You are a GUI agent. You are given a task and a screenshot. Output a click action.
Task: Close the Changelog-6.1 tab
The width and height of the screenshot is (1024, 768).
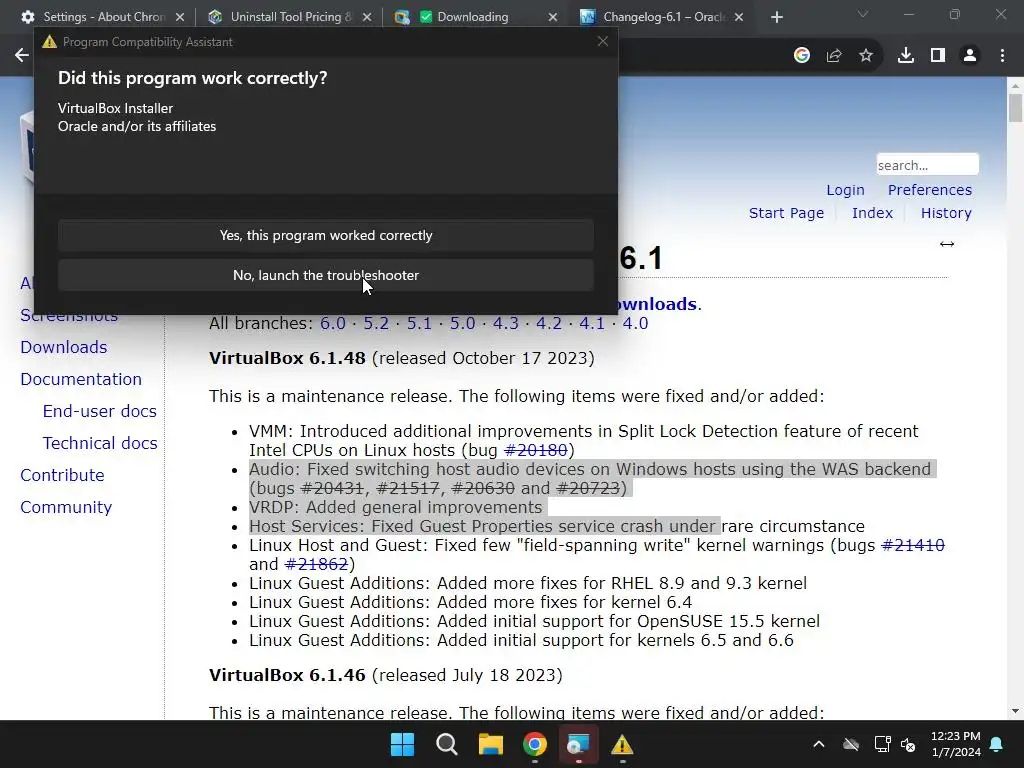click(739, 17)
